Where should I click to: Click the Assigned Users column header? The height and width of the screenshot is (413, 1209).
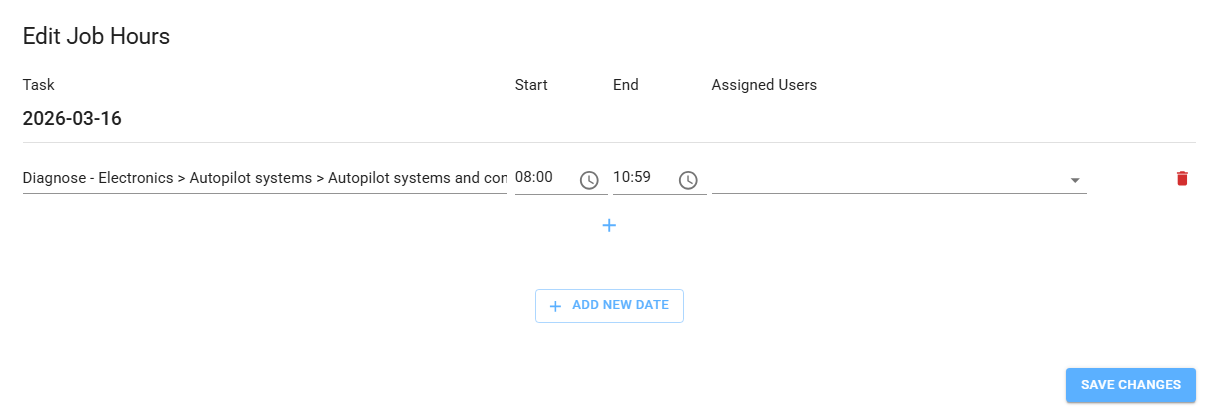point(764,85)
